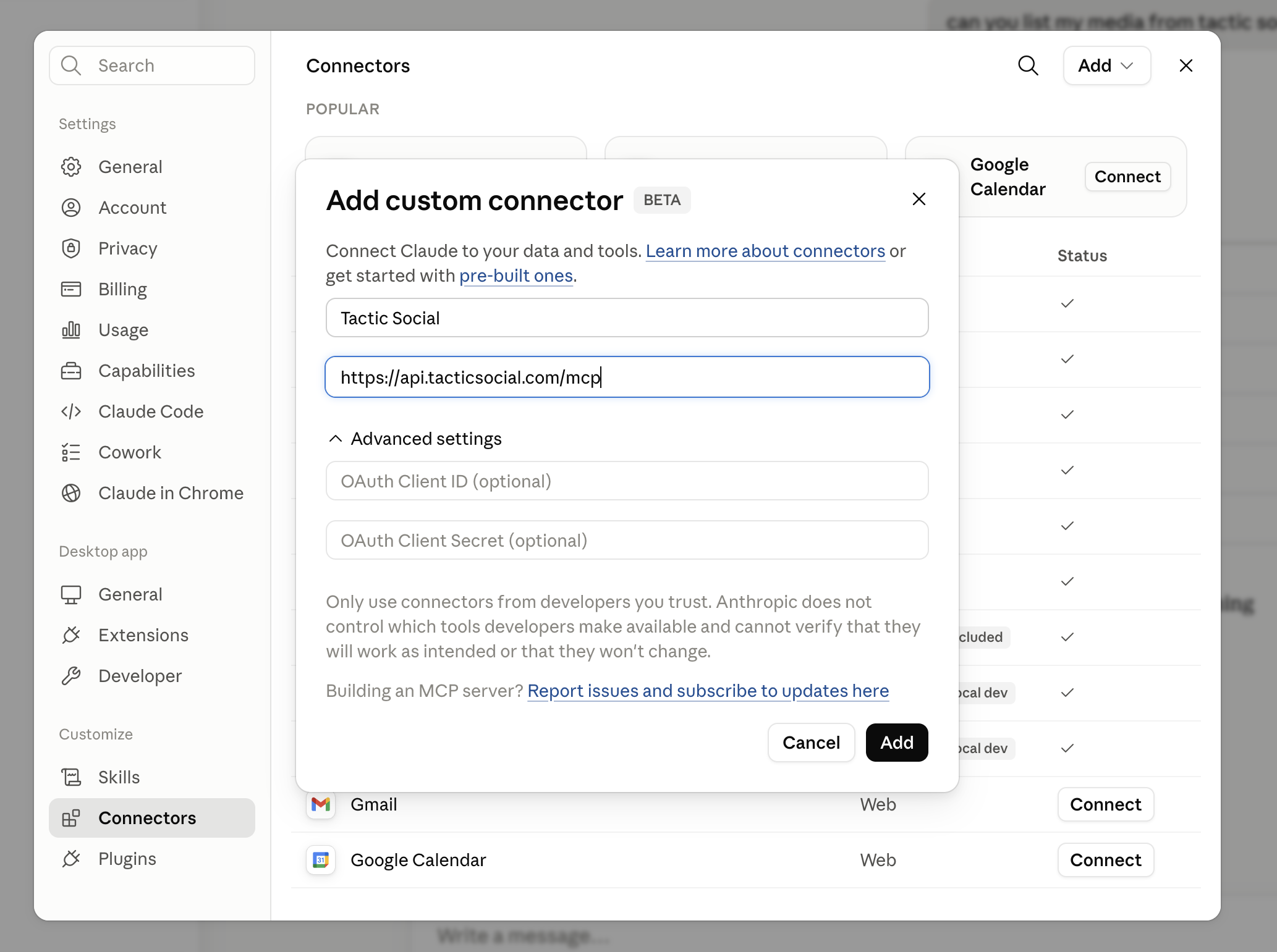Click the Gmail logo icon
Screen dimensions: 1277x952
click(x=321, y=804)
